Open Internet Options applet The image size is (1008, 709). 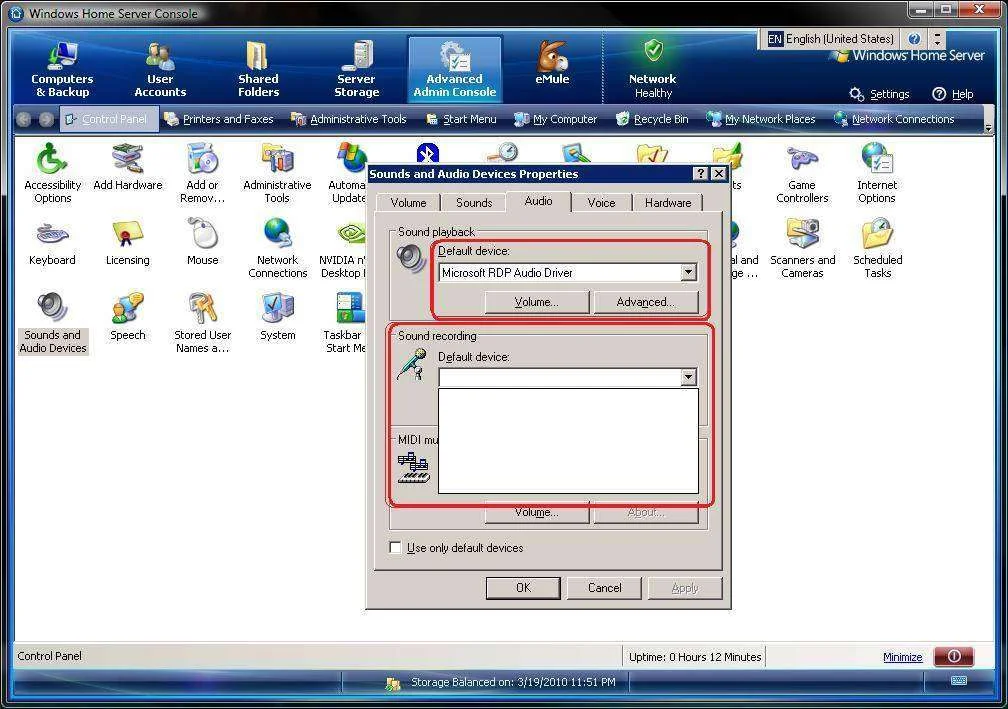point(876,173)
